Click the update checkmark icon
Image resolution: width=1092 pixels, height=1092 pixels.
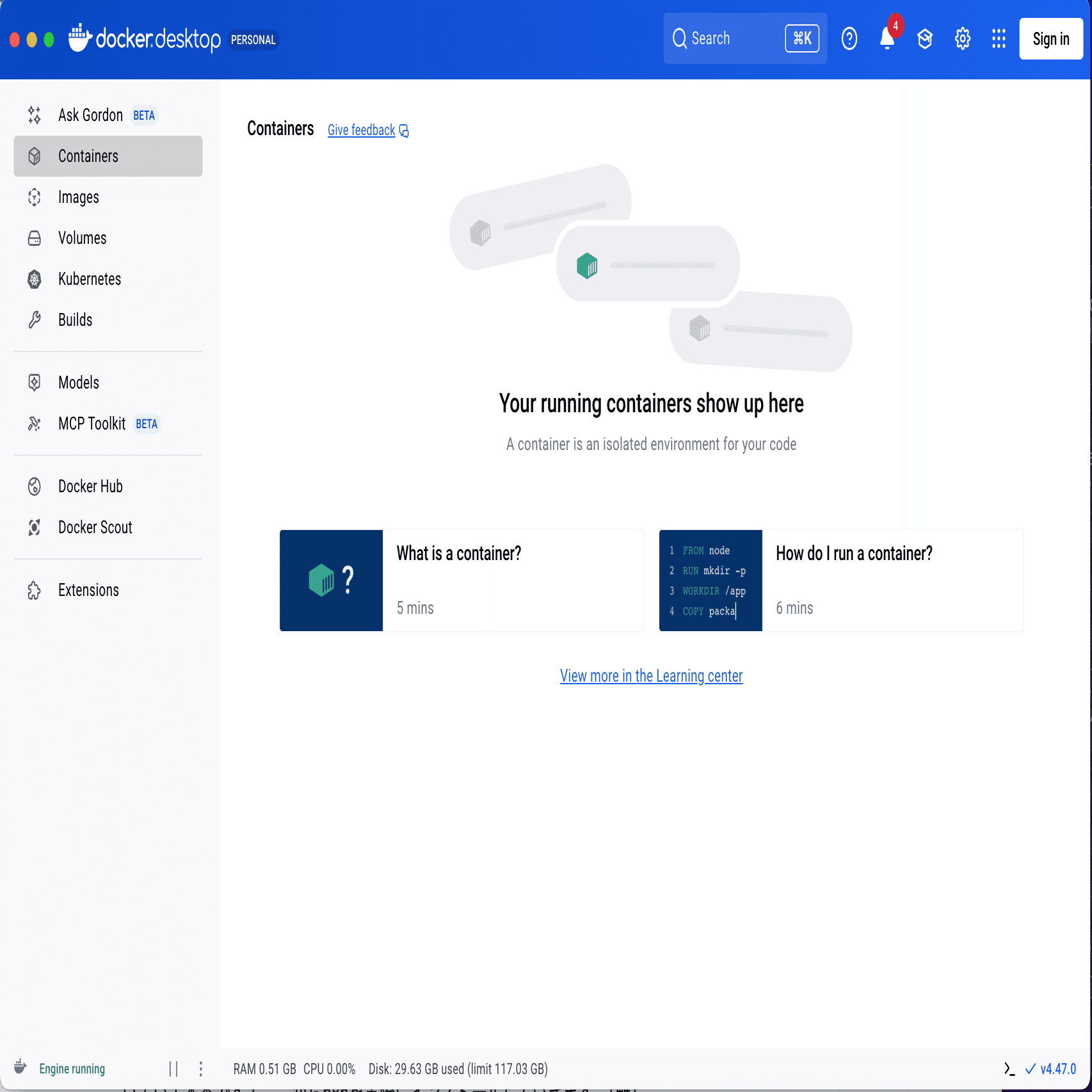pos(1030,1069)
